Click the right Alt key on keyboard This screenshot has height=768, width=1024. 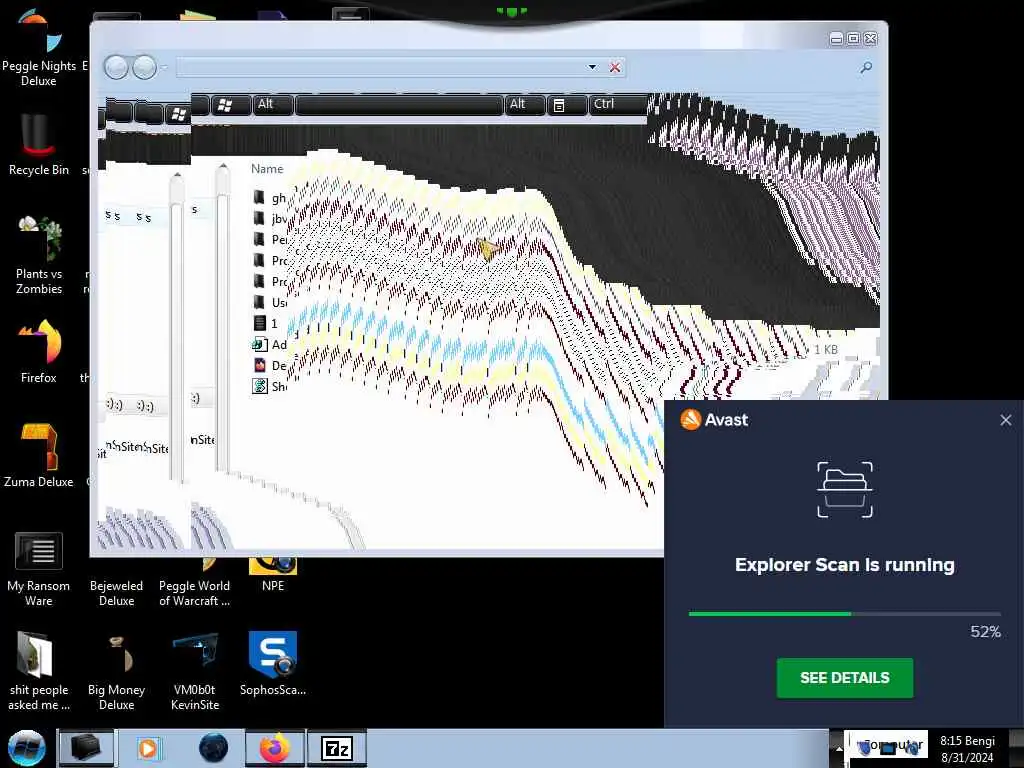click(x=524, y=104)
